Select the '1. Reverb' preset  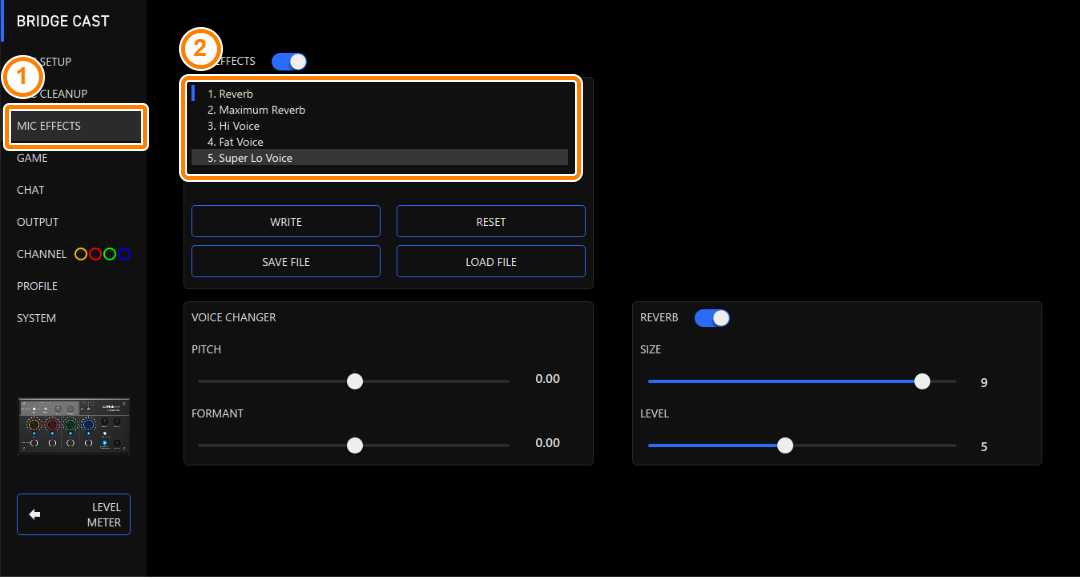pos(380,94)
